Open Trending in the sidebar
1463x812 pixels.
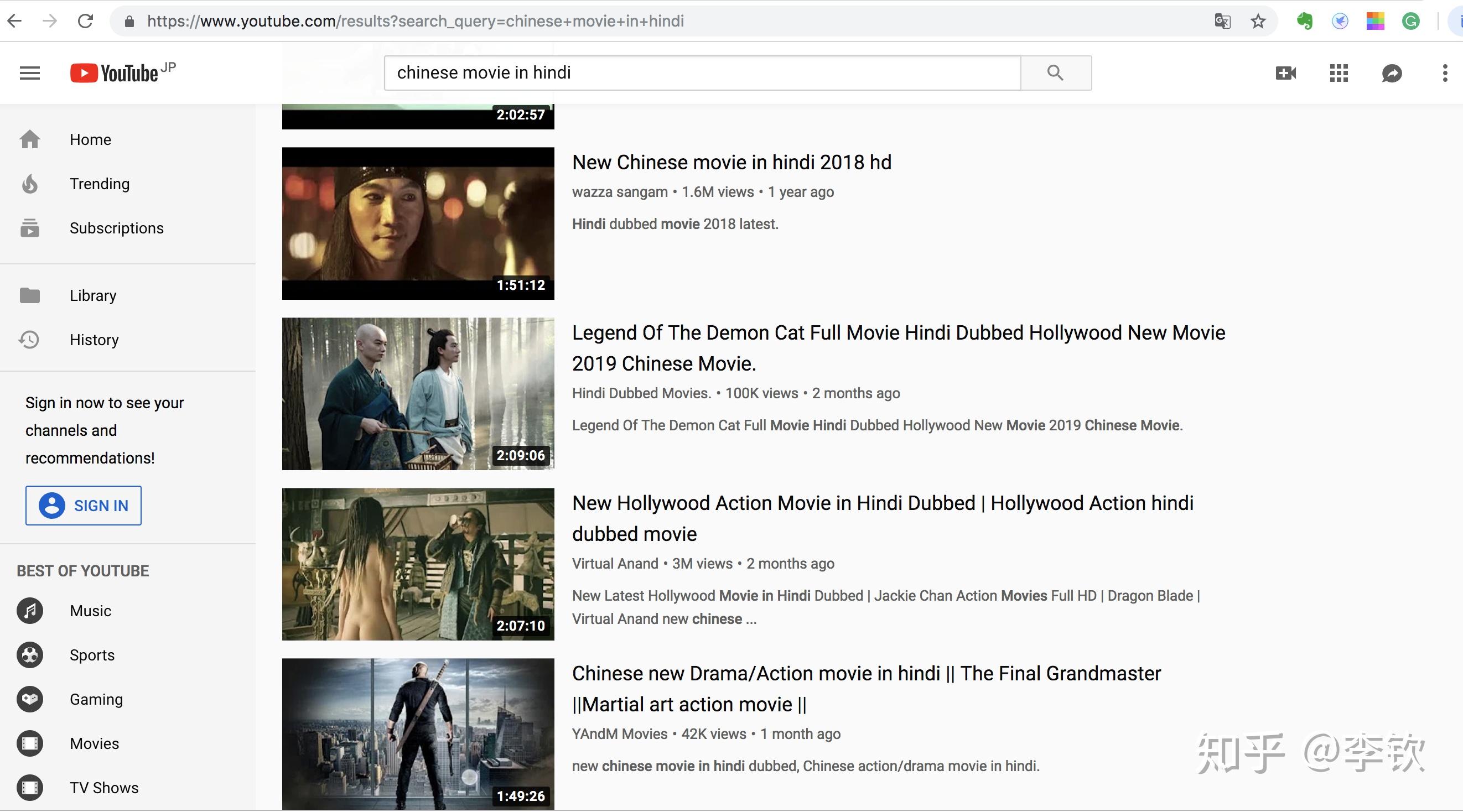pos(128,184)
